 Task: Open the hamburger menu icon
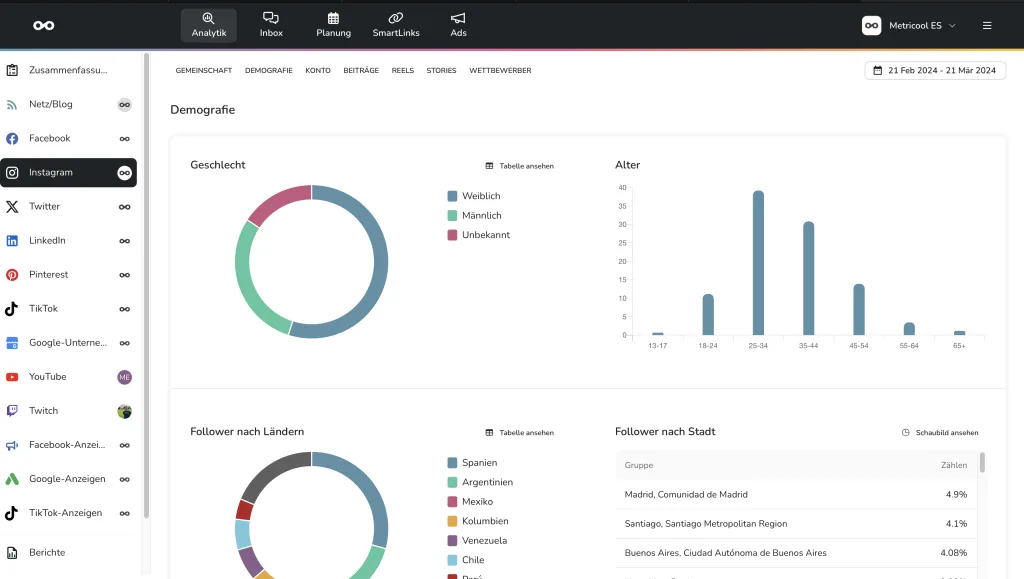987,26
